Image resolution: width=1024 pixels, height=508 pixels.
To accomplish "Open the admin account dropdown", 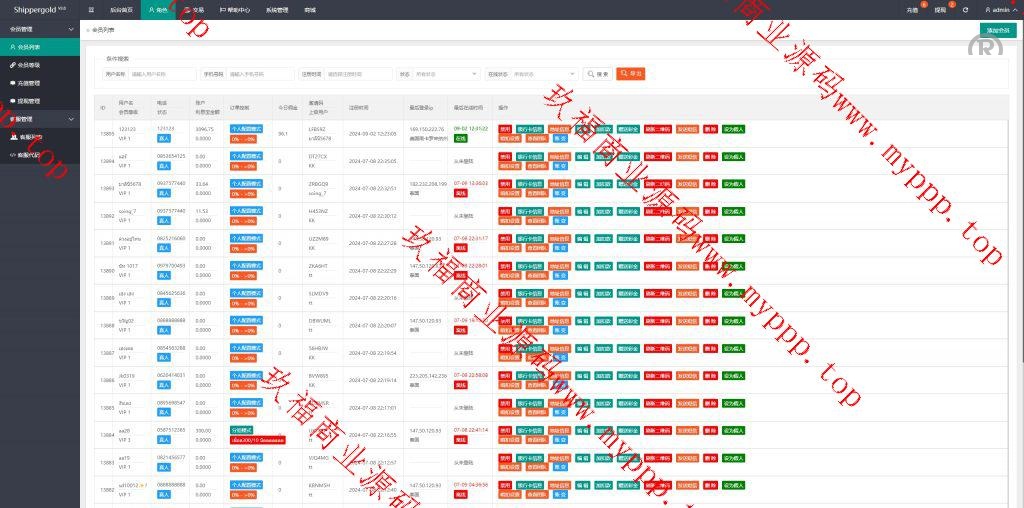I will click(999, 9).
